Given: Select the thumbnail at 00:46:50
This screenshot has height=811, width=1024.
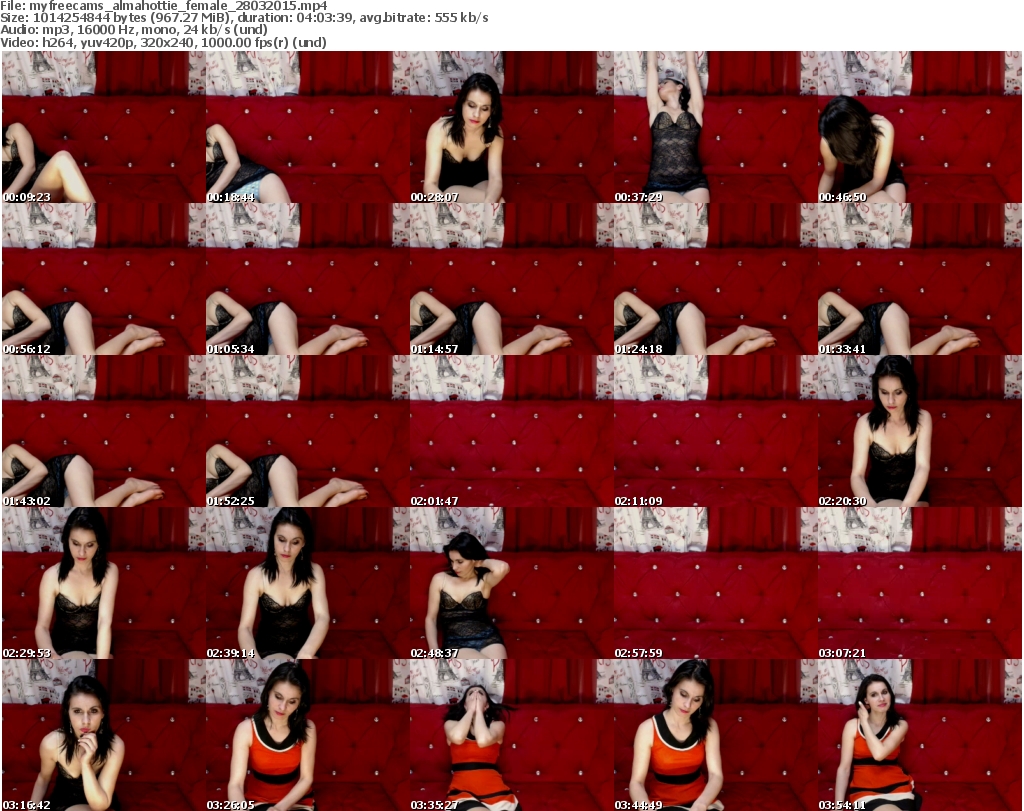Looking at the screenshot, I should (x=920, y=127).
